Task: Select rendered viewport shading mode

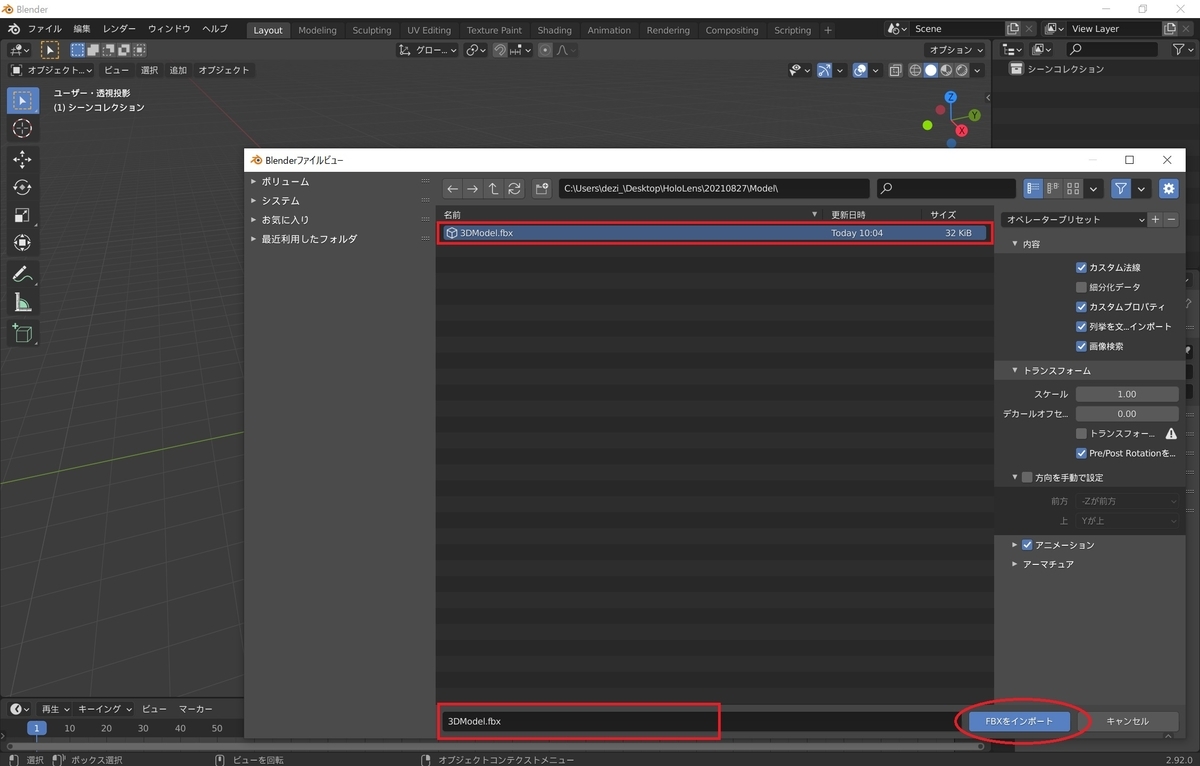Action: 962,70
